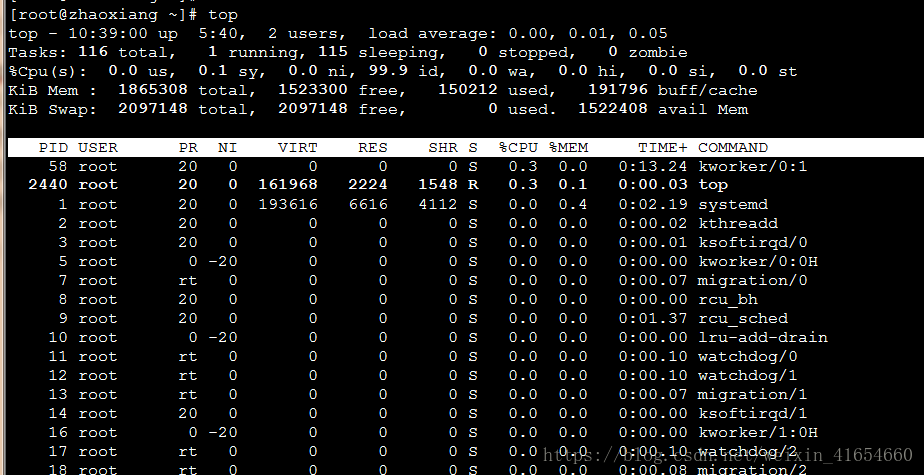Click PID 58 in the process list
The image size is (924, 475).
[x=58, y=166]
